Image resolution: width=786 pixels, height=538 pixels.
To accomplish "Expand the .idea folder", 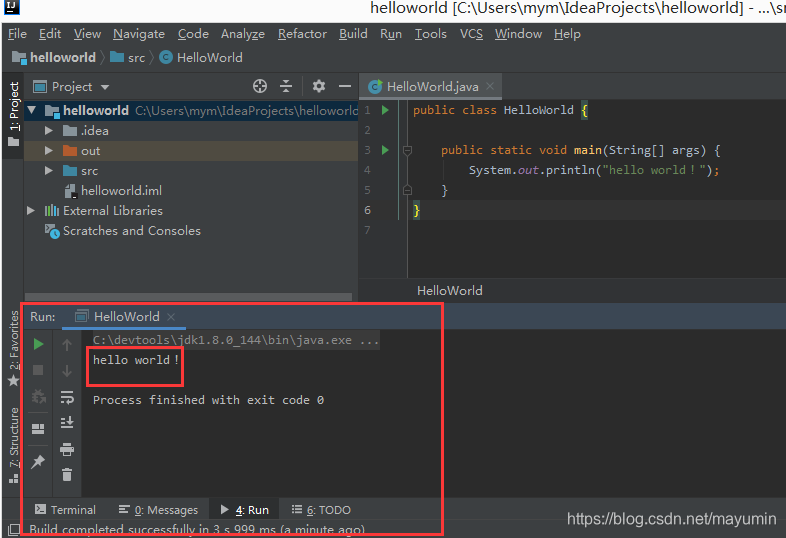I will coord(49,130).
